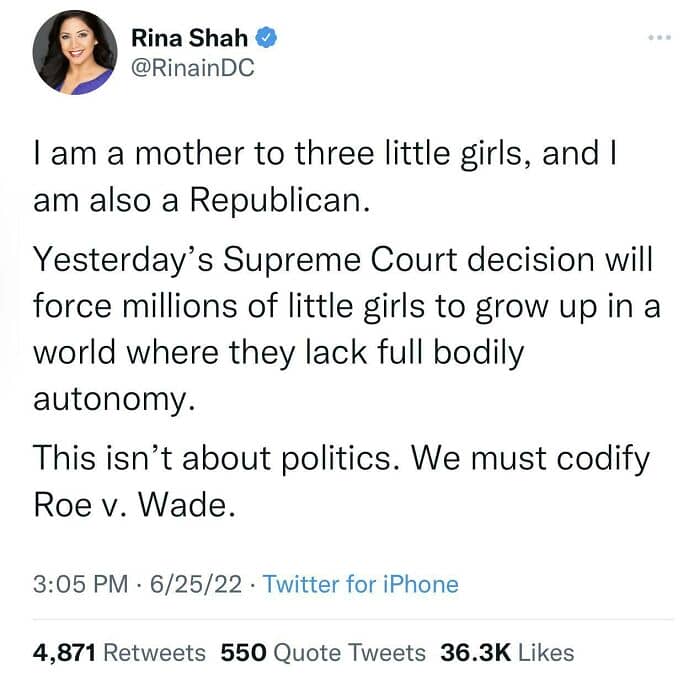Click the Twitter for iPhone source link

(361, 584)
